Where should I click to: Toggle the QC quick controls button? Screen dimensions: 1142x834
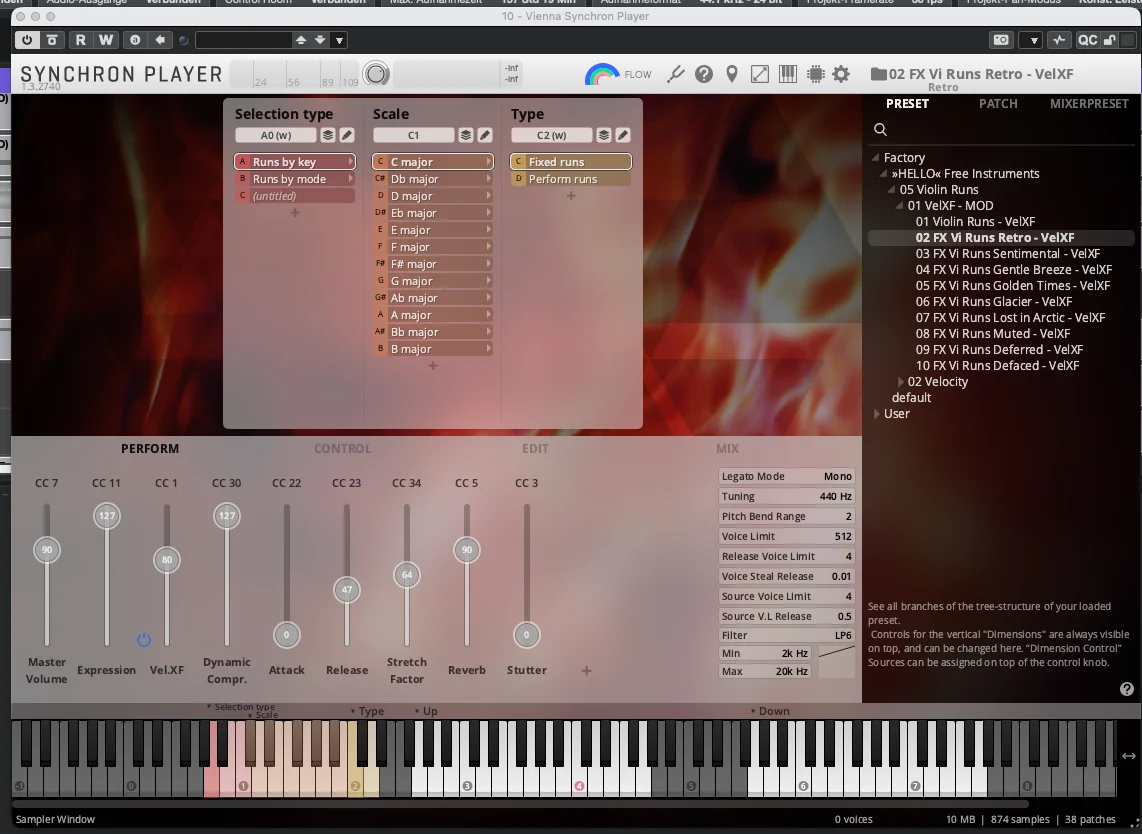[1087, 40]
